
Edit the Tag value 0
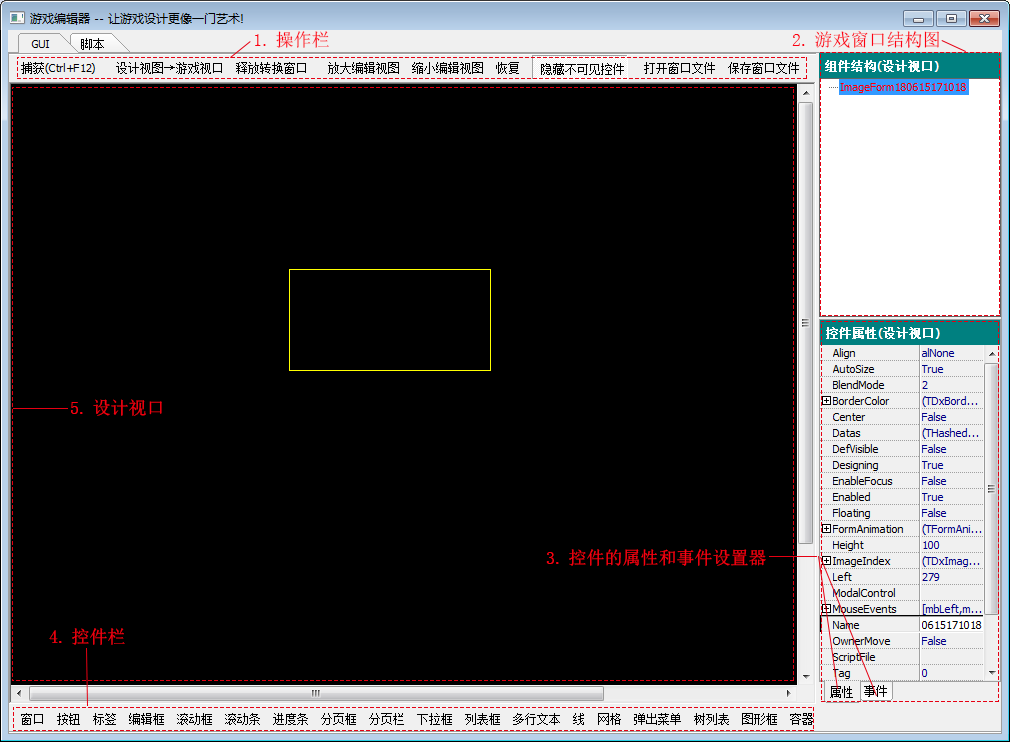[951, 673]
